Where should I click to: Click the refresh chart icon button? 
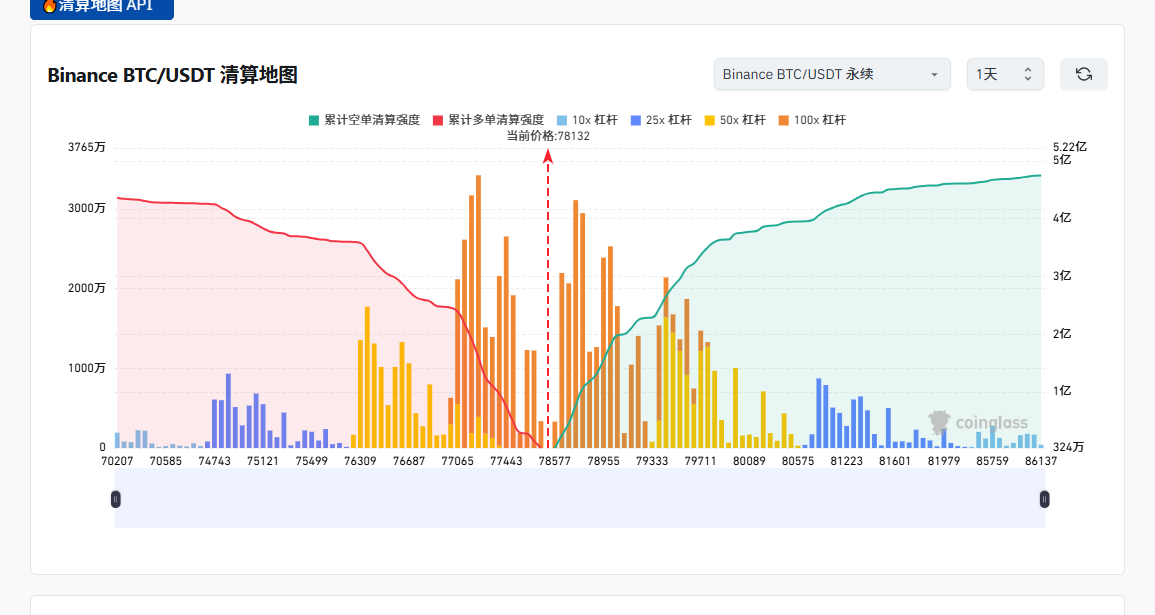(x=1083, y=74)
